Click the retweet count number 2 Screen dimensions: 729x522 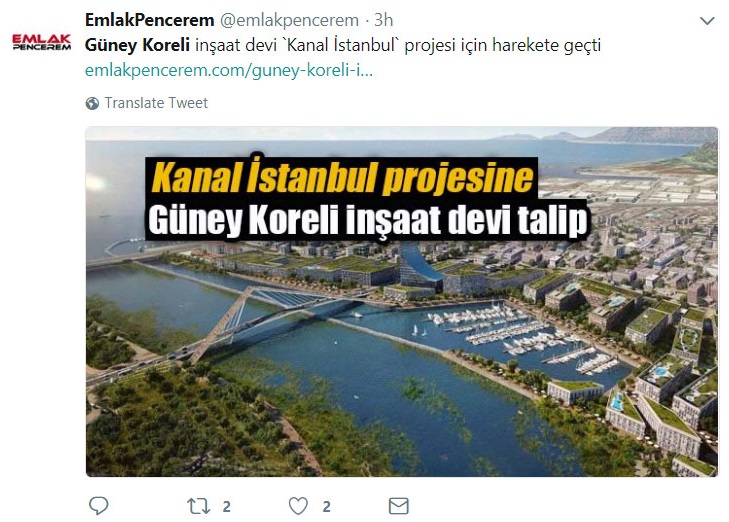click(x=226, y=506)
